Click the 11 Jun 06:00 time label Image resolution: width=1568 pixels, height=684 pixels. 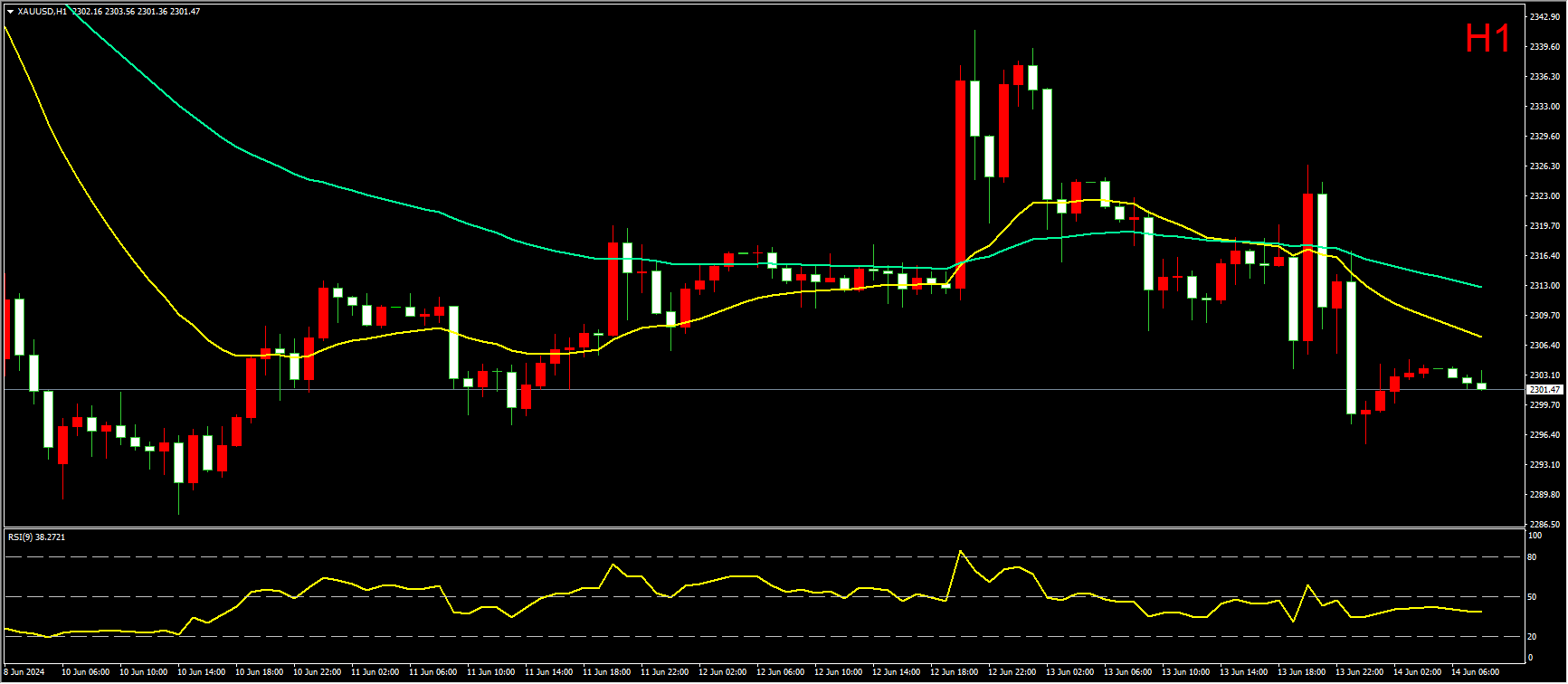click(433, 672)
